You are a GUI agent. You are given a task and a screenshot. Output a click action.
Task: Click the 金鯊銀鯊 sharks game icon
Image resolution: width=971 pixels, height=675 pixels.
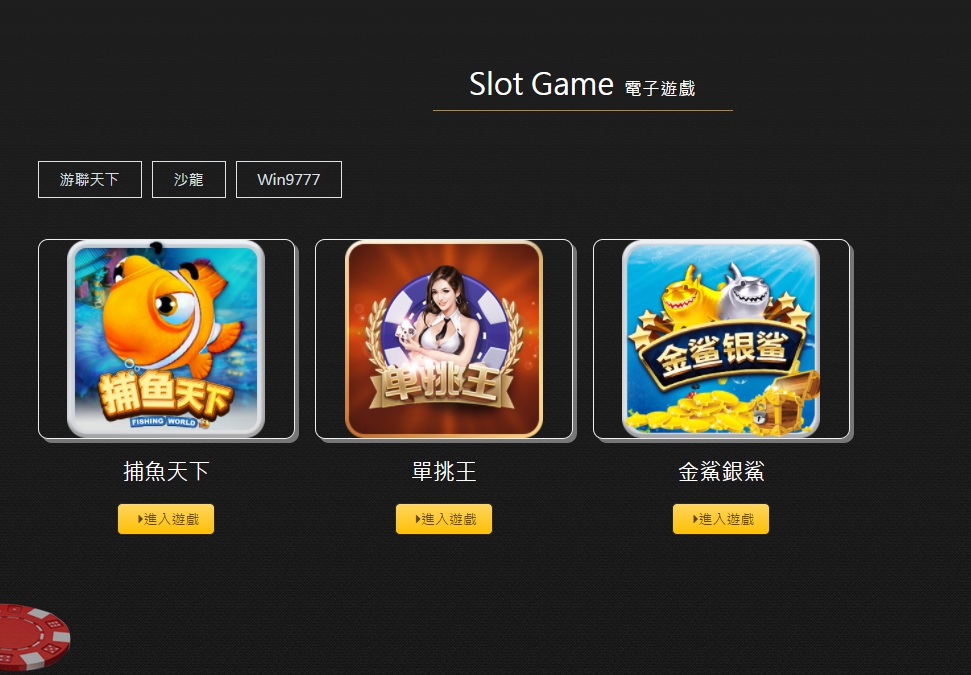[x=721, y=339]
